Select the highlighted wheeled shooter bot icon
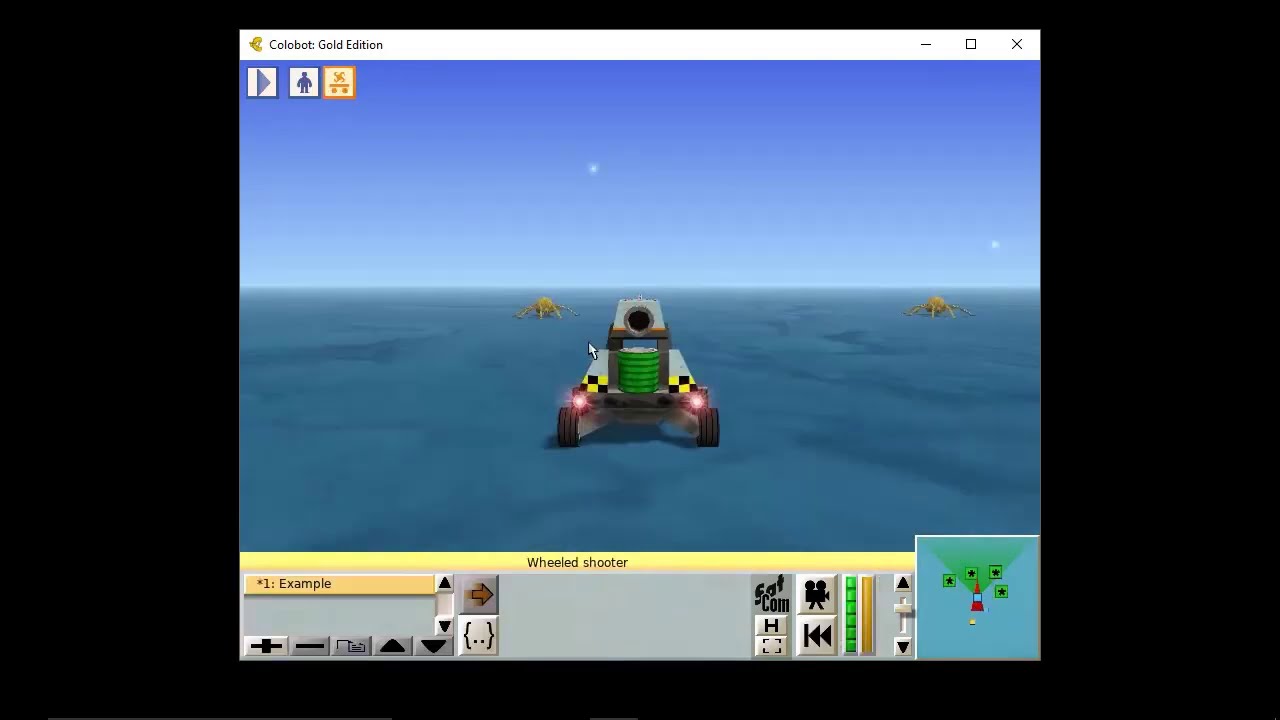The image size is (1280, 720). [x=339, y=82]
